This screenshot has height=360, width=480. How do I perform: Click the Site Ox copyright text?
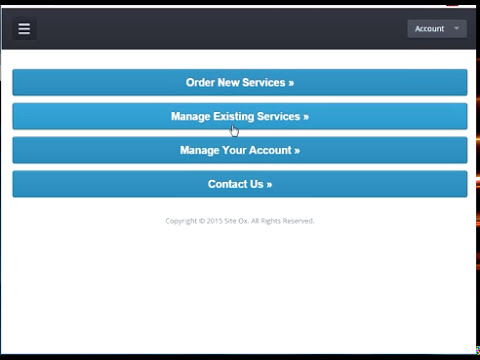[x=240, y=221]
